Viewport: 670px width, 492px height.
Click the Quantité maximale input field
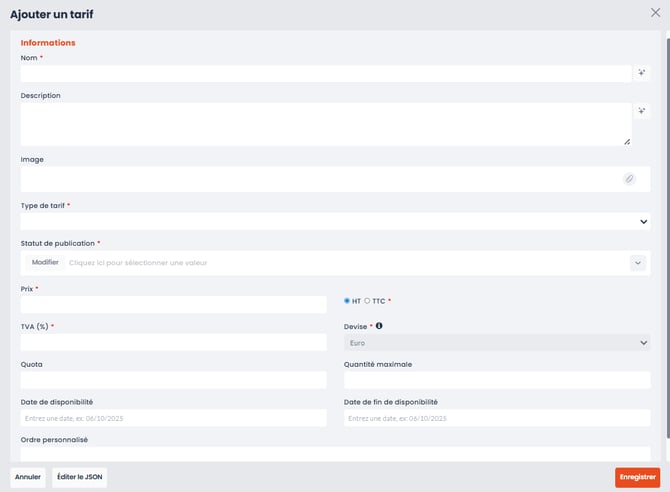pos(496,380)
